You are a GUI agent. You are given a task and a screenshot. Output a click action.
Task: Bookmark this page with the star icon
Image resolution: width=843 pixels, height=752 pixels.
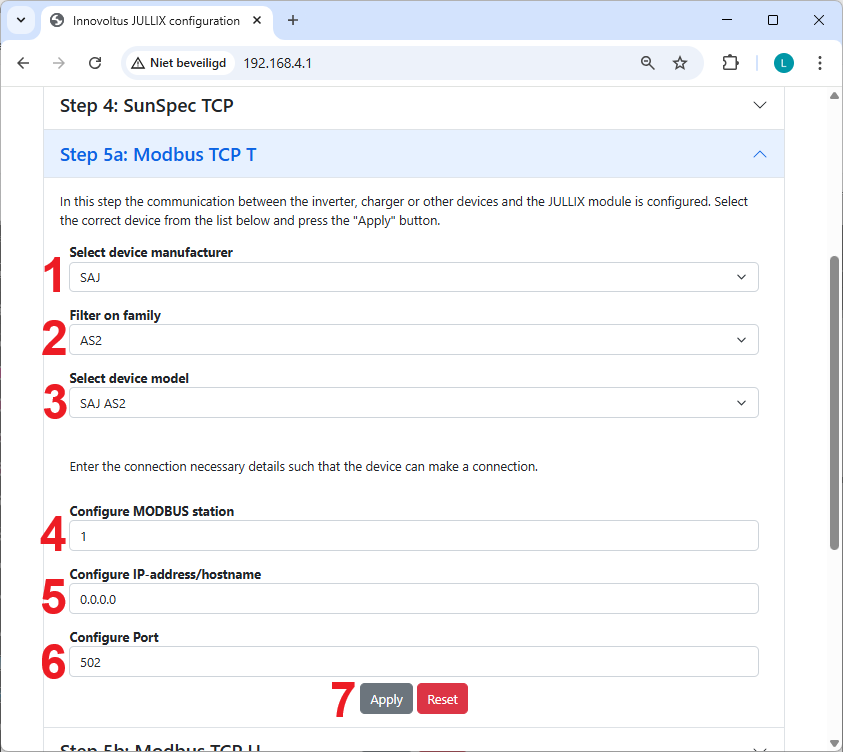[x=680, y=63]
